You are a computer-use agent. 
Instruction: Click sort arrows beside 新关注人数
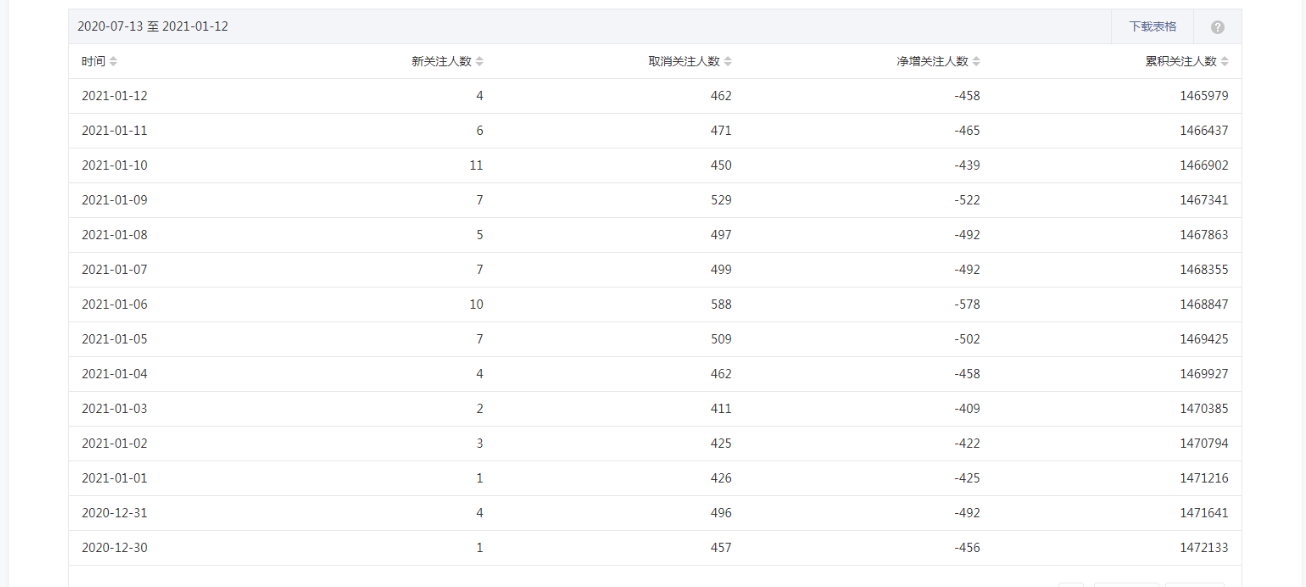[x=479, y=62]
